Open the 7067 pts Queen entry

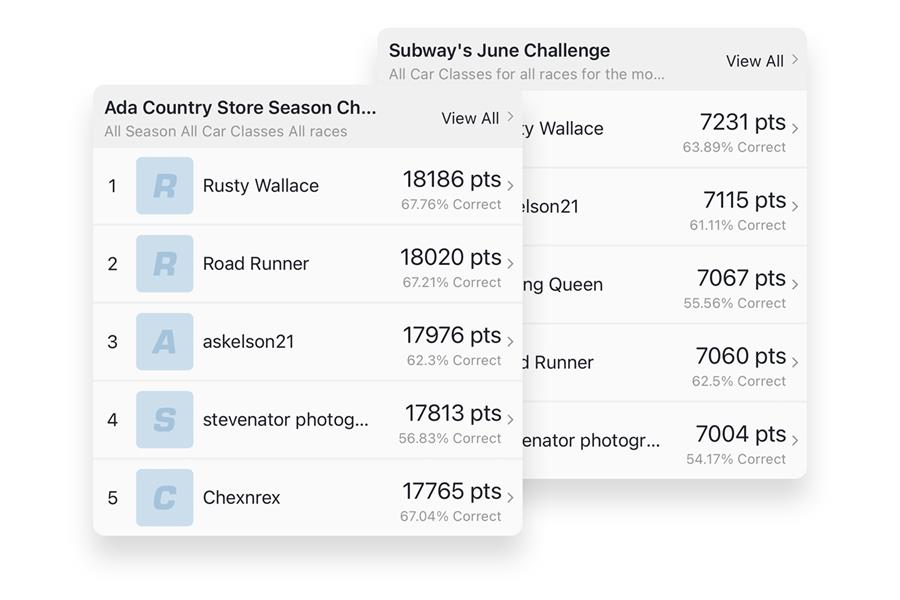(664, 285)
